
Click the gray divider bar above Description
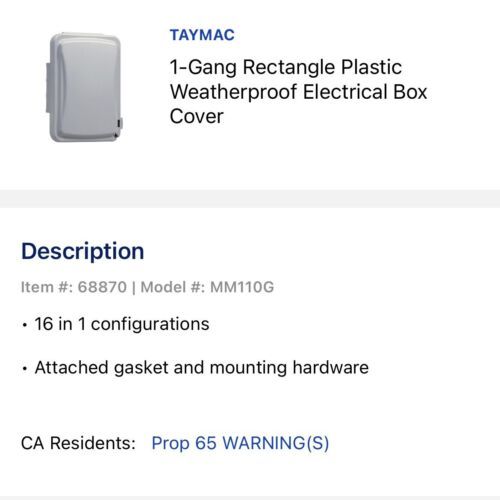coord(250,199)
